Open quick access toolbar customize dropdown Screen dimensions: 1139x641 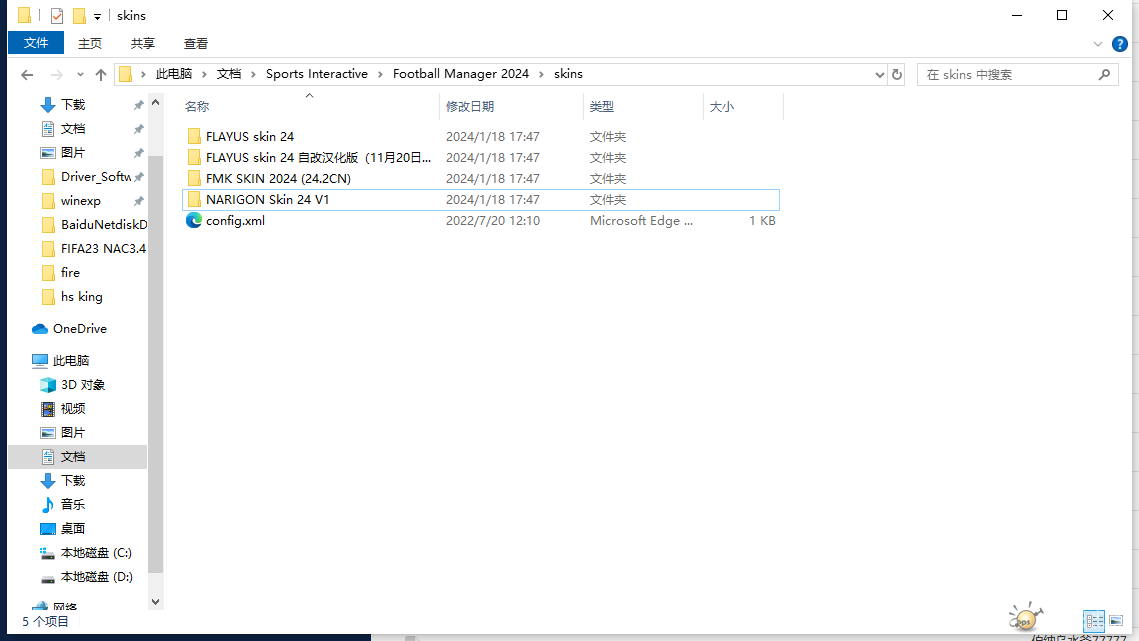97,16
